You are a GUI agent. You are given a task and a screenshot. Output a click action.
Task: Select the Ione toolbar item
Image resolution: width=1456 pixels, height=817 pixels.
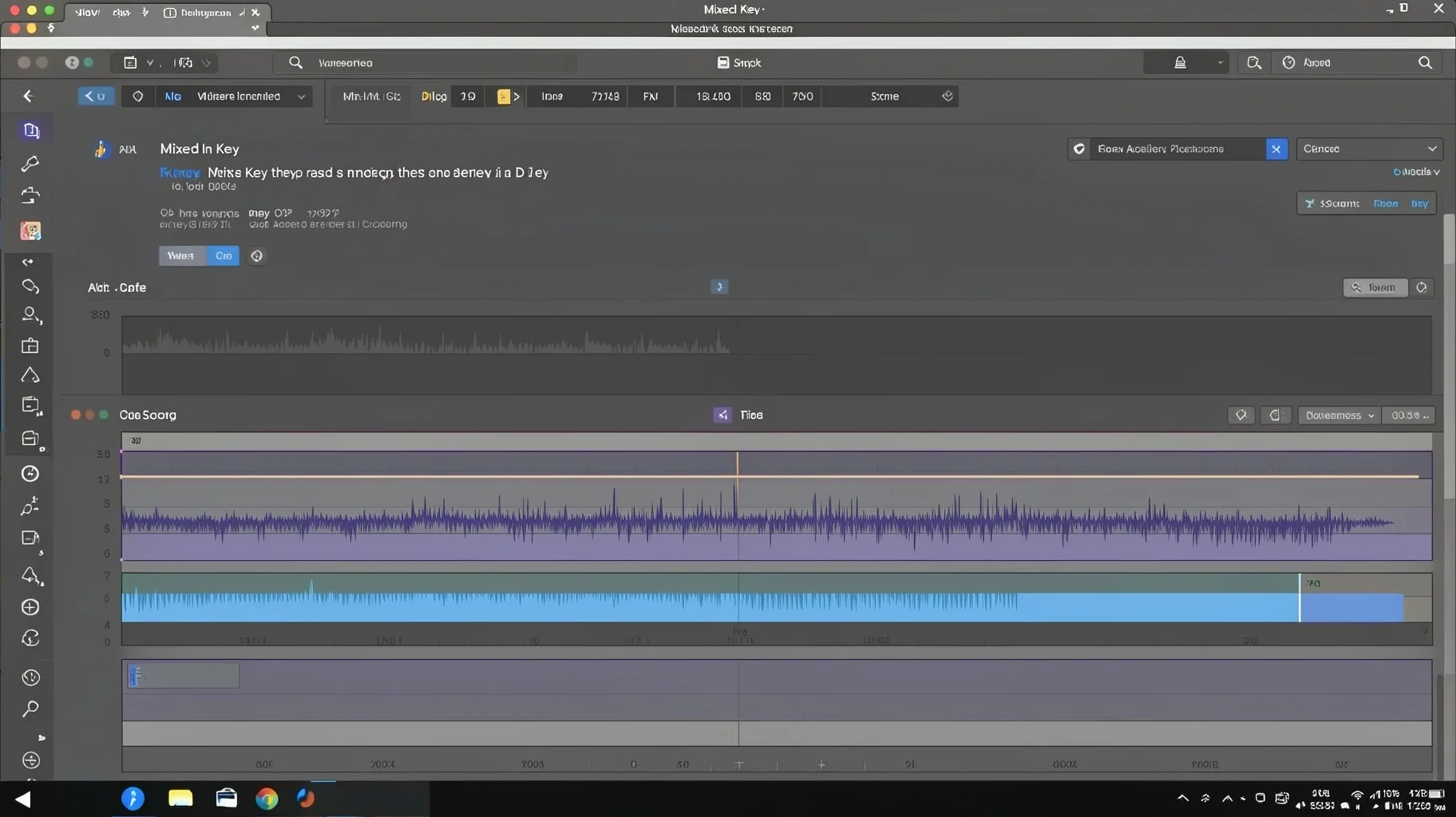[552, 96]
